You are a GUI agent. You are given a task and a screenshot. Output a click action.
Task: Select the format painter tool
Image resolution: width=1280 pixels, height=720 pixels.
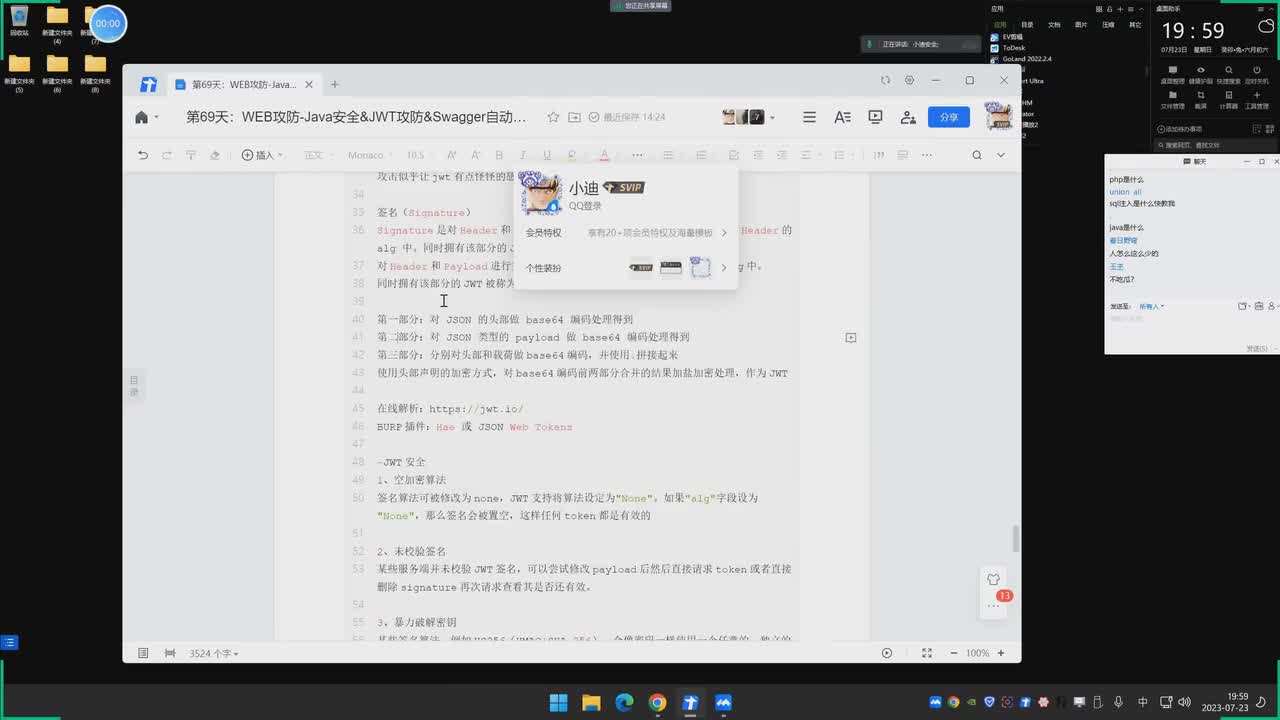pyautogui.click(x=191, y=155)
